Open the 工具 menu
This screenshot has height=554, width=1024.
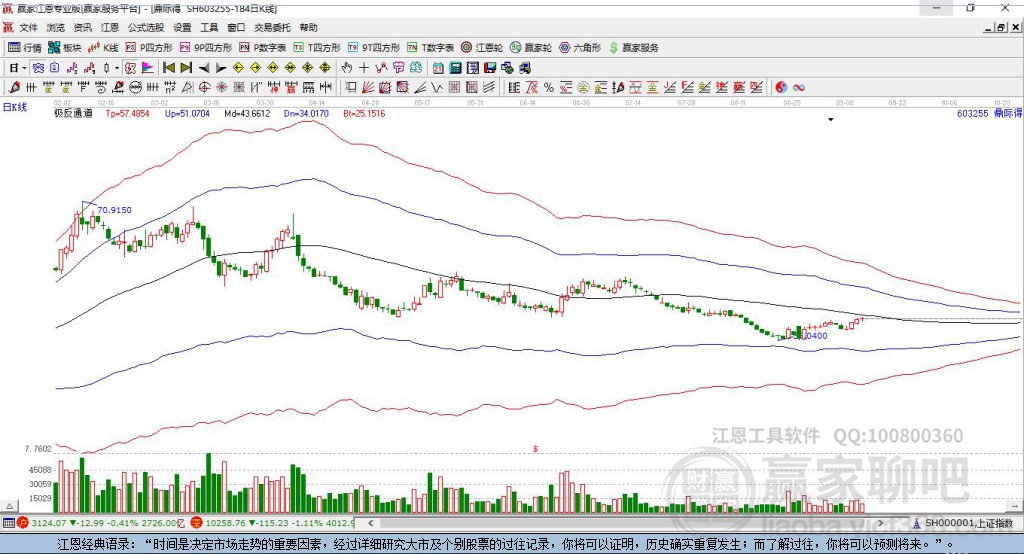[x=209, y=27]
